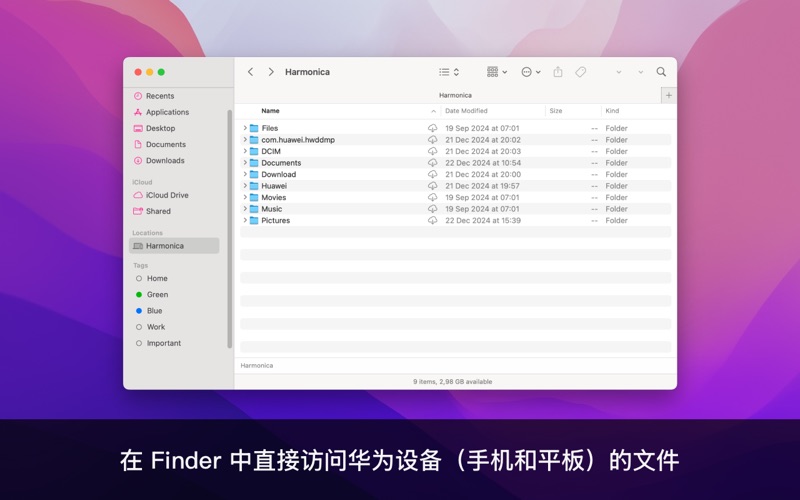
Task: Select the Pictures folder name
Action: coord(276,220)
